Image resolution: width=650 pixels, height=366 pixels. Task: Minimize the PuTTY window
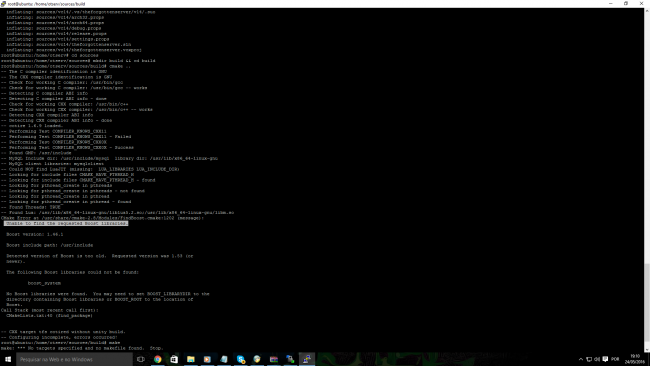pos(611,3)
